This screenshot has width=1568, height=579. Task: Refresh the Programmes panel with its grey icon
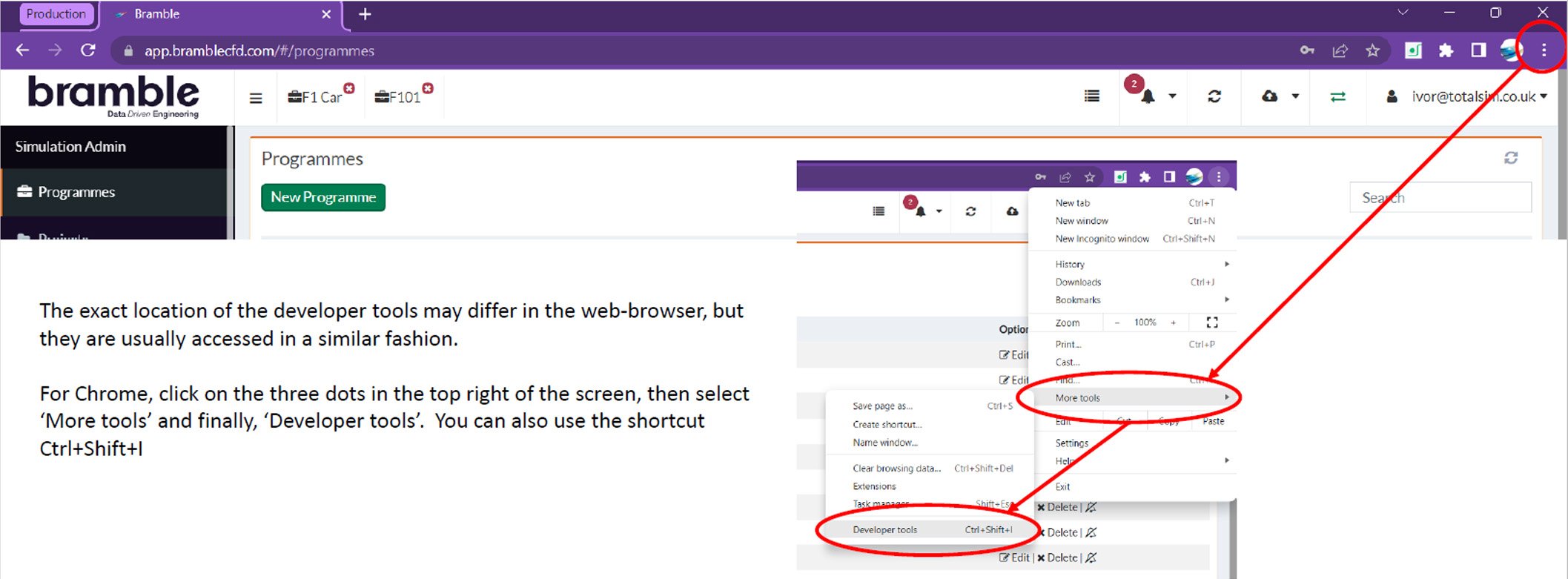(x=1511, y=158)
